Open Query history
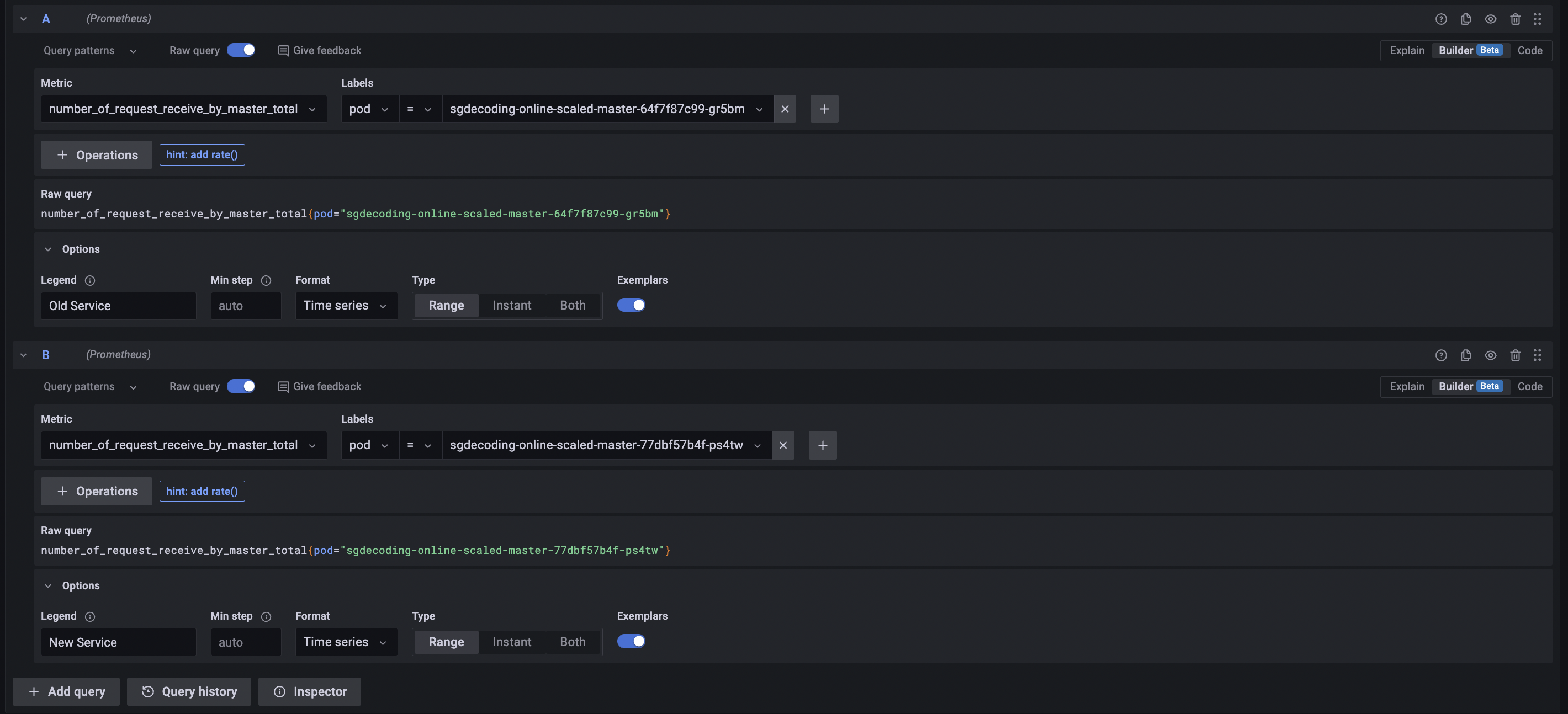 tap(189, 691)
